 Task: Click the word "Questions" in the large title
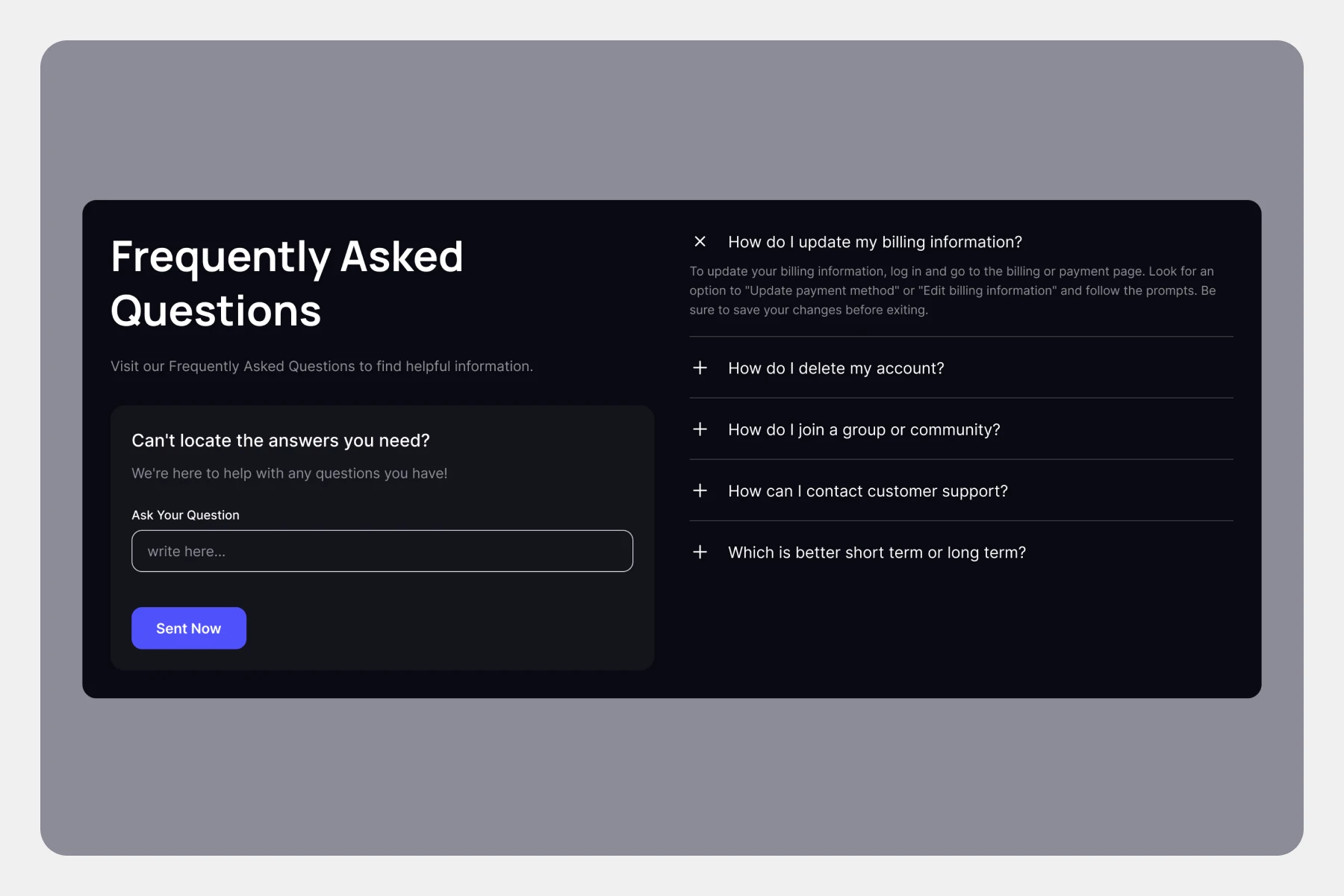click(x=216, y=311)
